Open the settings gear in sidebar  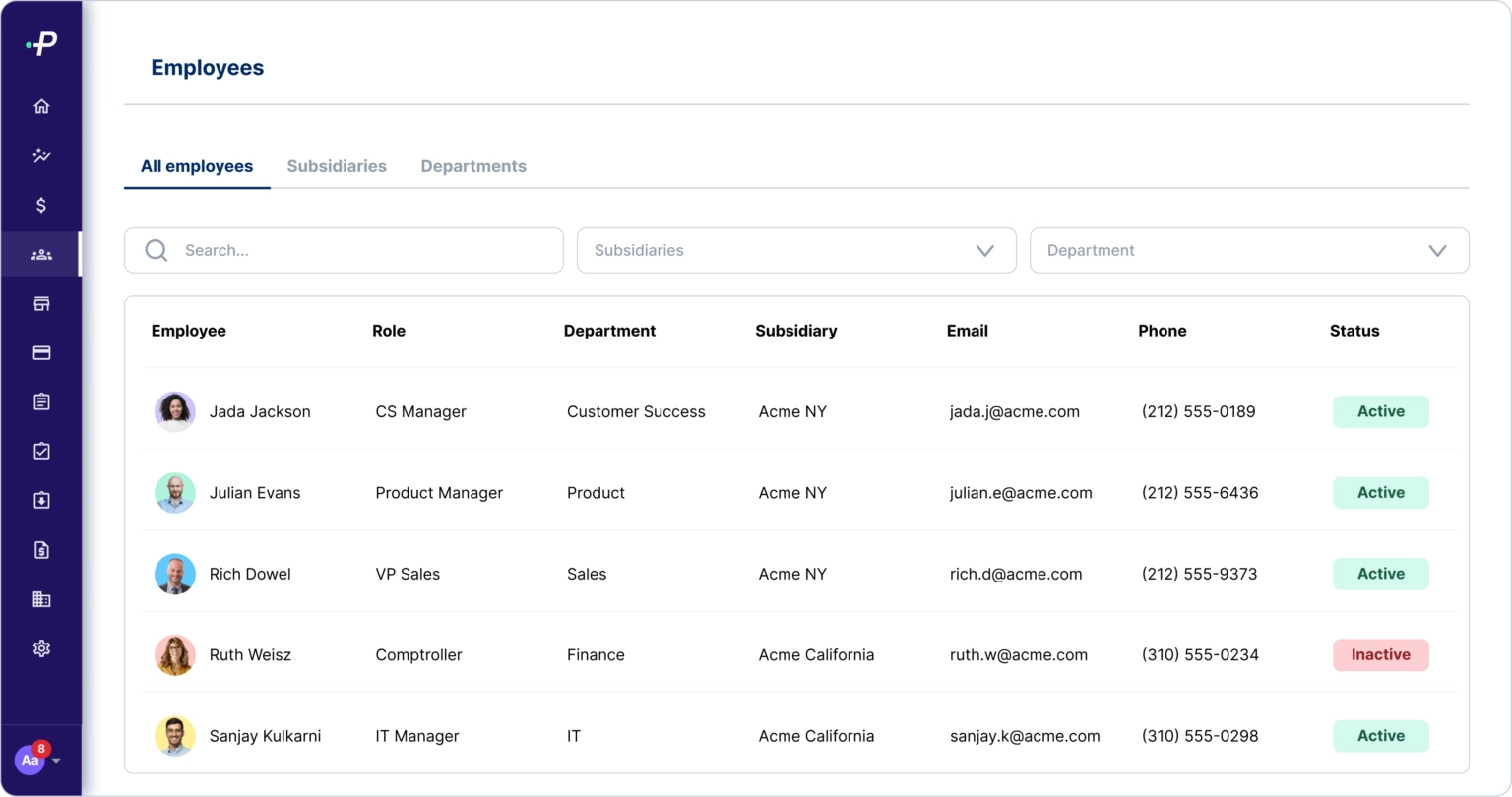tap(41, 648)
